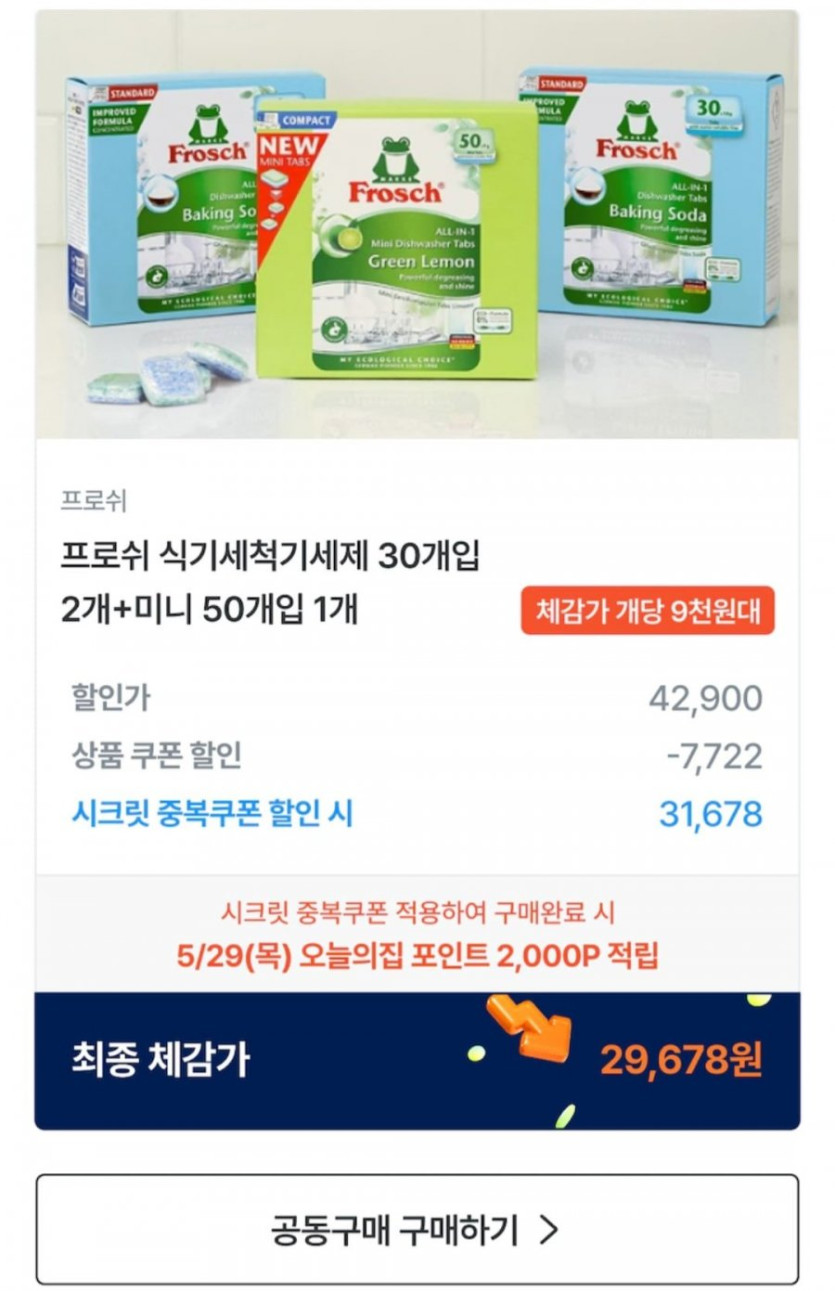Select the 최종 체감가 label
This screenshot has height=1291, width=835.
point(160,1059)
